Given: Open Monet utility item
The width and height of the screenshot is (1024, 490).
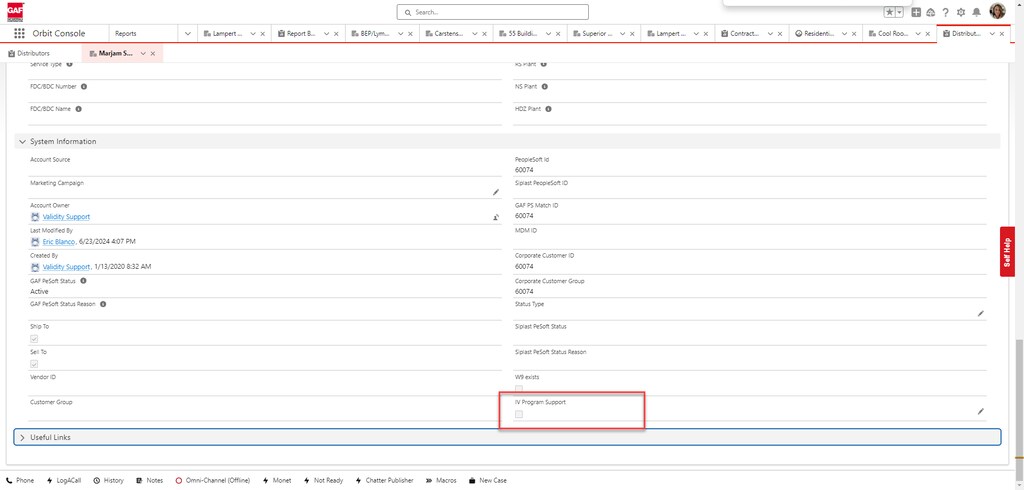Looking at the screenshot, I should click(x=277, y=480).
